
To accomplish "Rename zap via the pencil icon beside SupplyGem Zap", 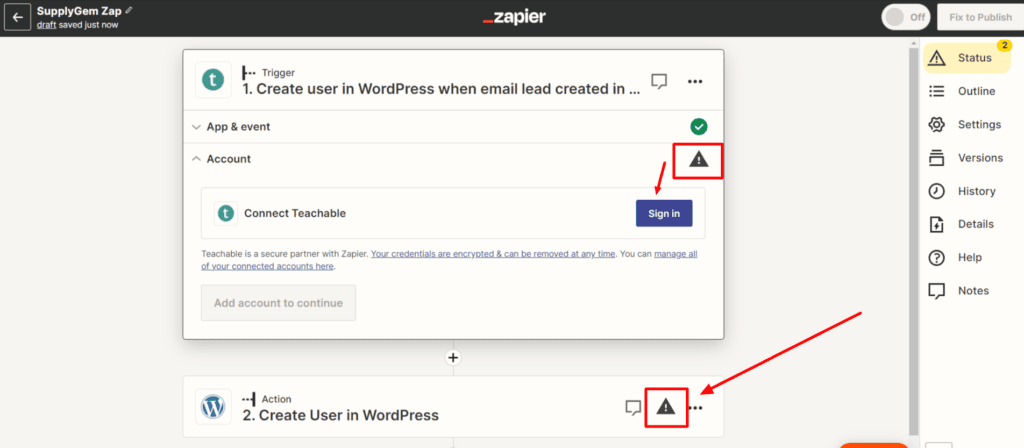I will coord(129,10).
